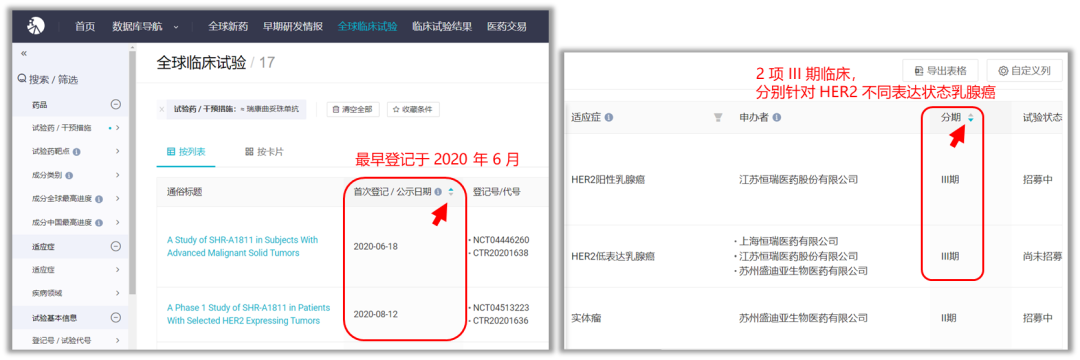The height and width of the screenshot is (360, 1080).
Task: Open the 数据库导航 dropdown menu
Action: [145, 27]
